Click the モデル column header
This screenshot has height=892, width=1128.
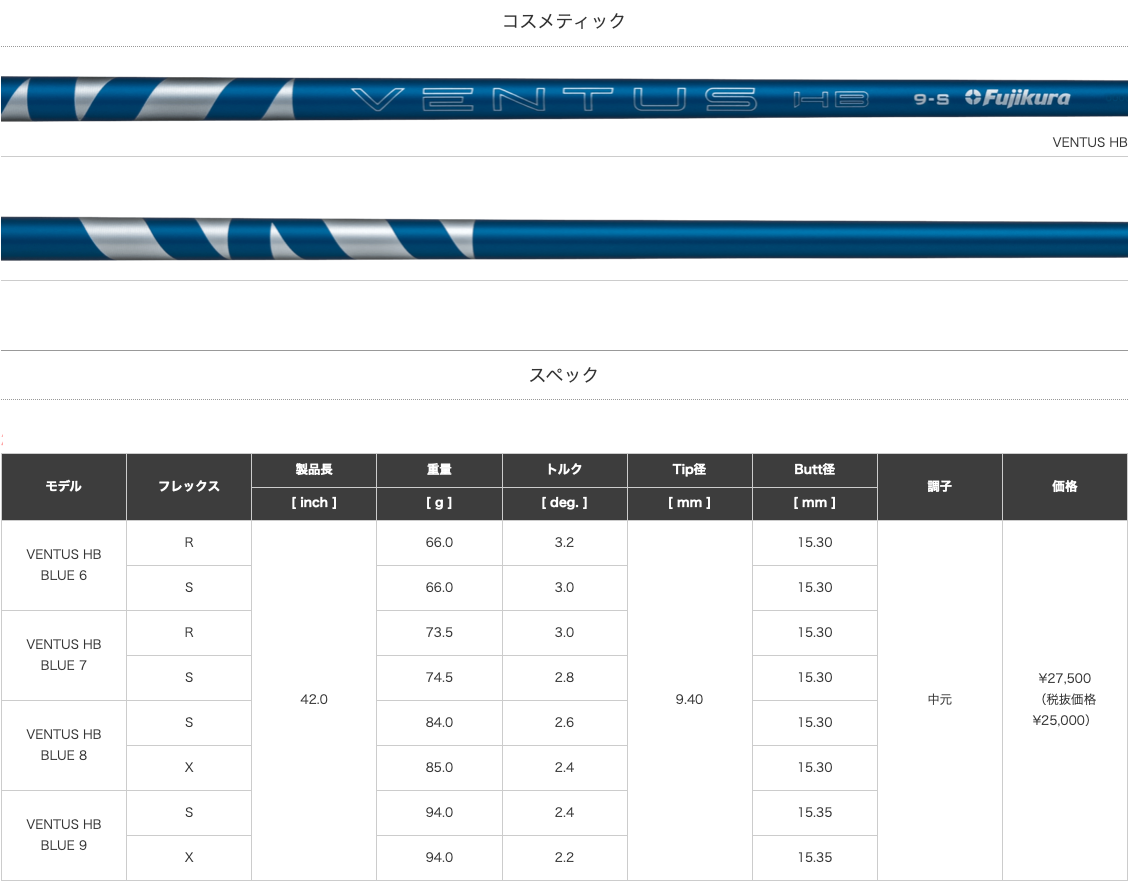click(63, 487)
